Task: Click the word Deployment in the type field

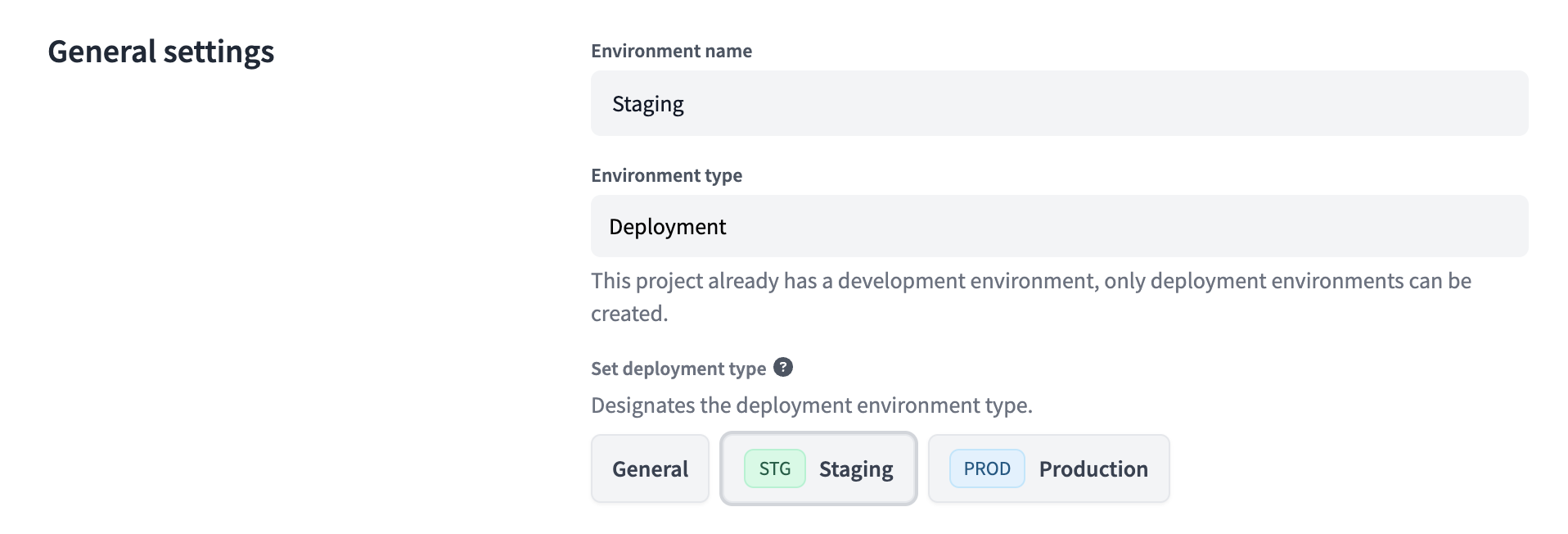Action: (667, 227)
